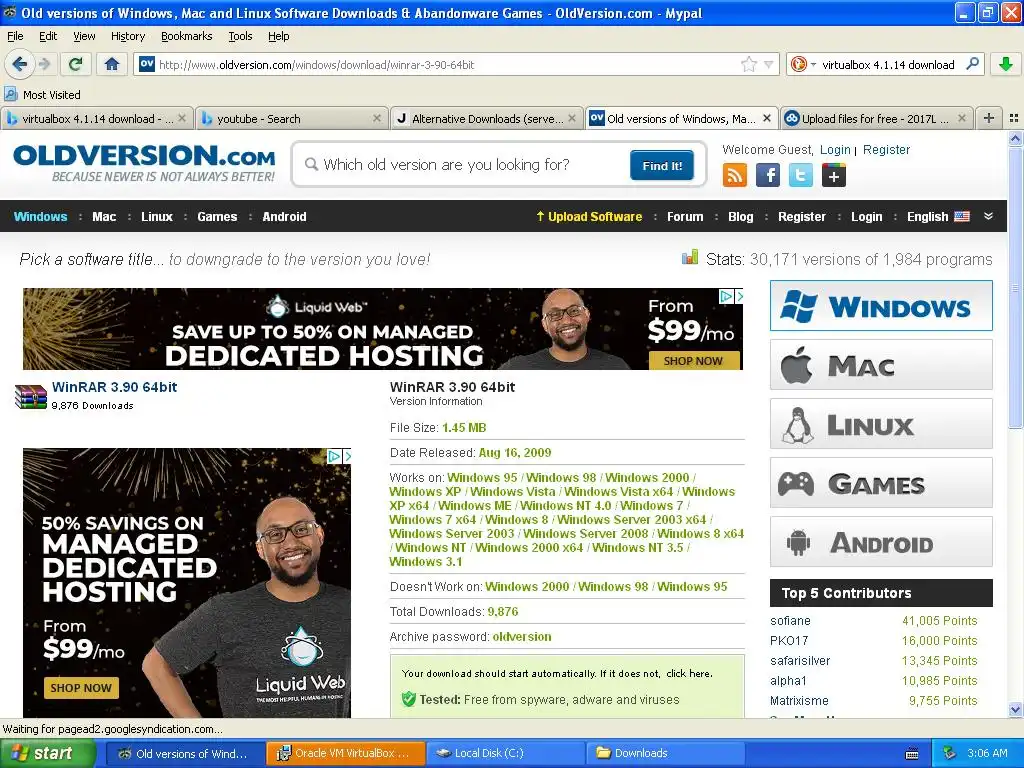The width and height of the screenshot is (1024, 768).
Task: Bookmark this page with the star icon
Action: [x=749, y=64]
